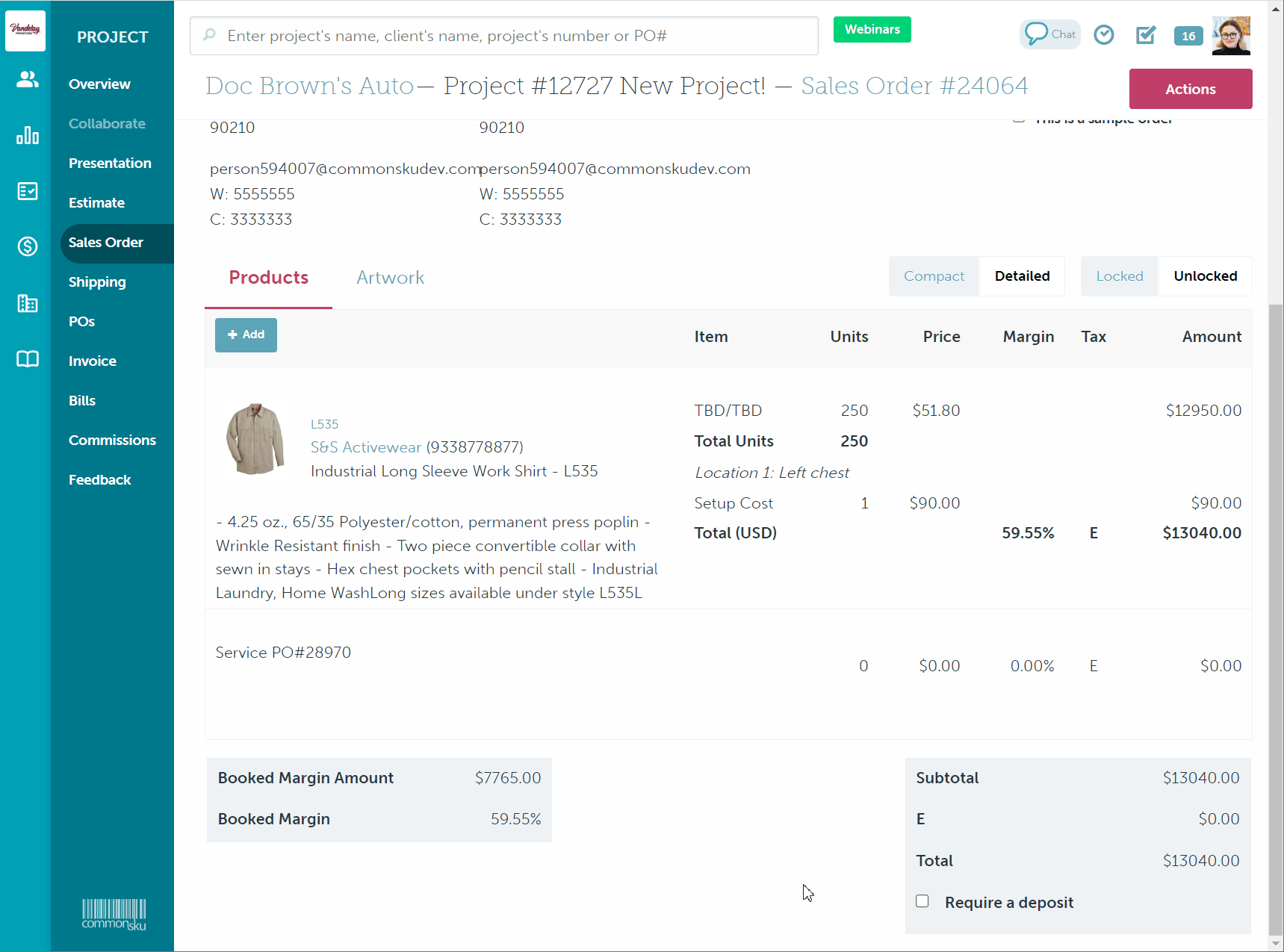Click the work shirt product thumbnail

tap(255, 439)
